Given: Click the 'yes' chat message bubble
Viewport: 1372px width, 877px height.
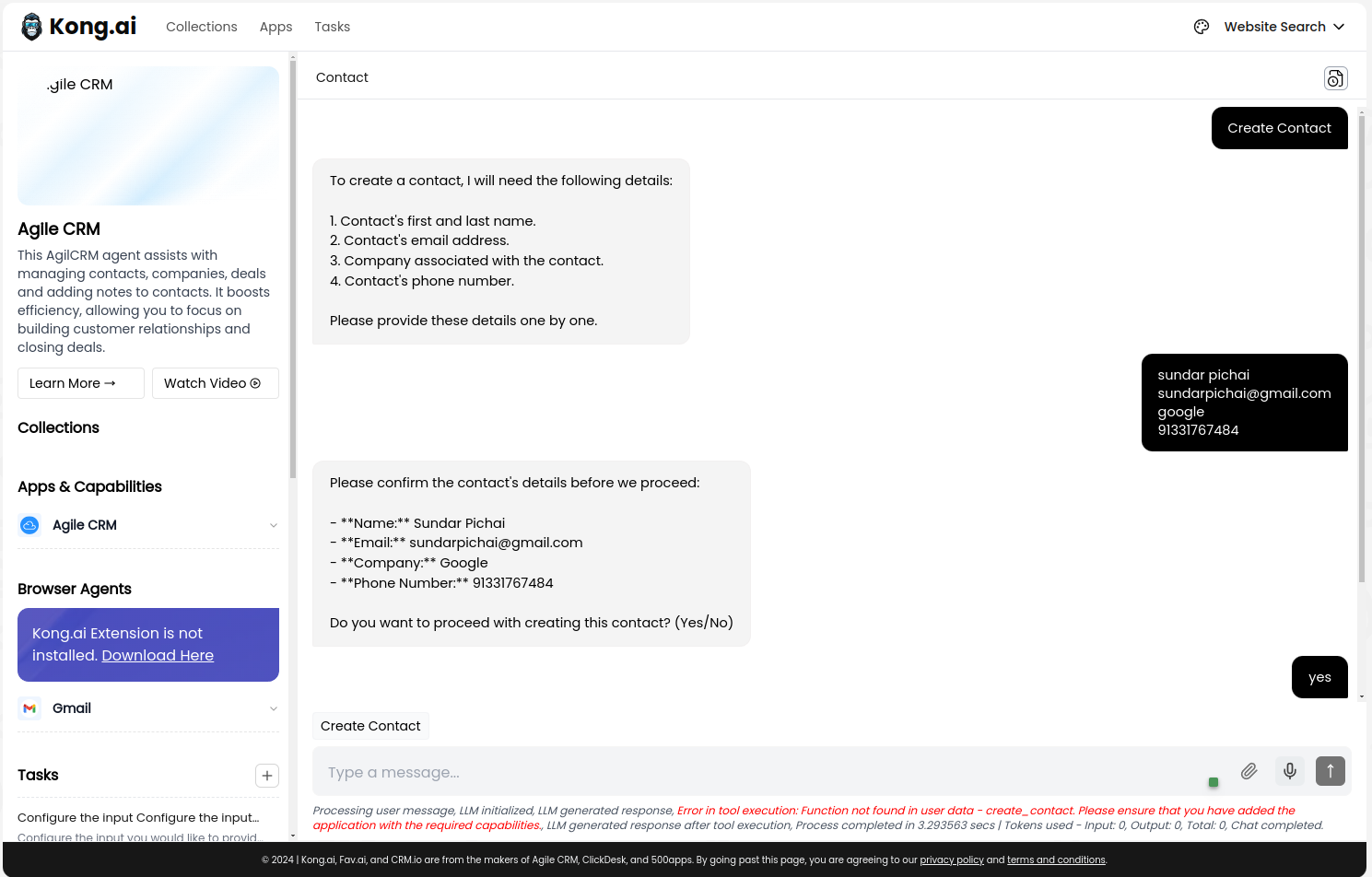Looking at the screenshot, I should coord(1319,677).
